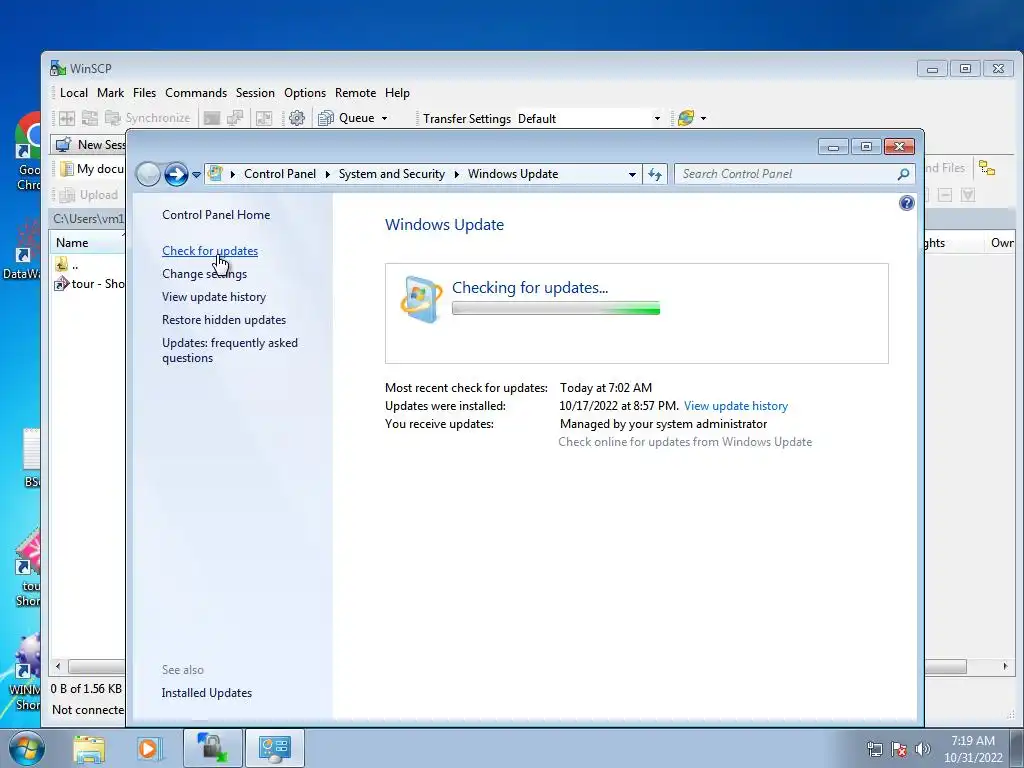Open WinSCP Commands menu
Viewport: 1024px width, 768px height.
[196, 93]
